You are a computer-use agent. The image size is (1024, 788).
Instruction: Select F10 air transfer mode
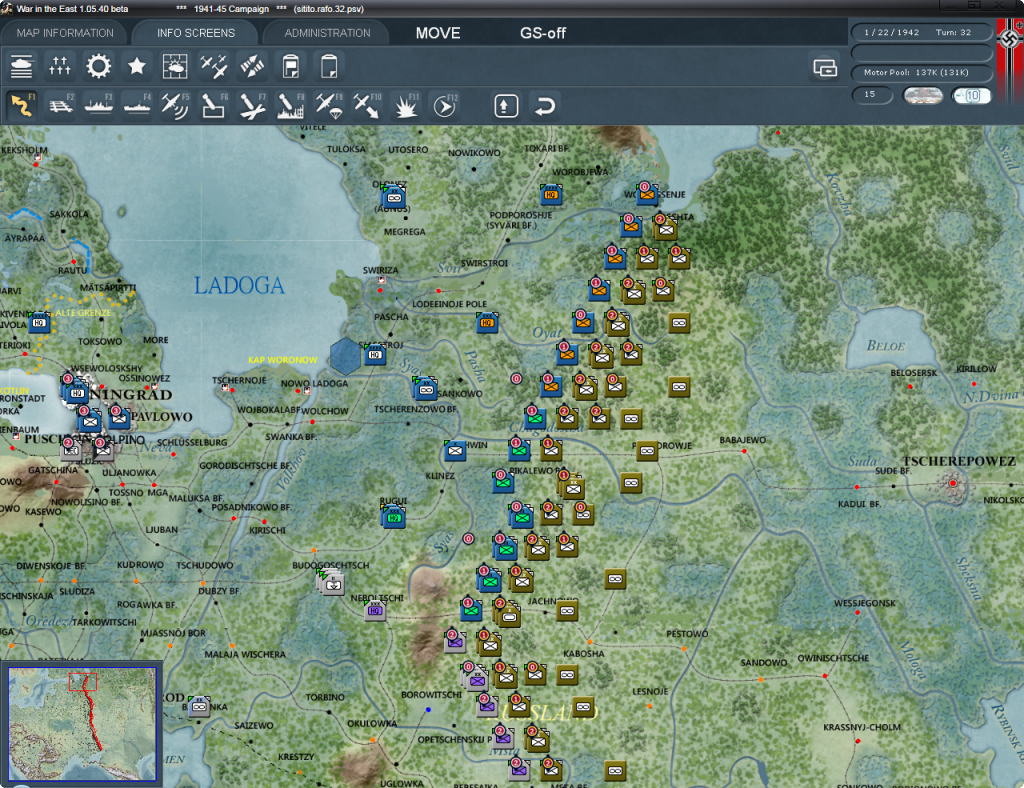tap(367, 106)
